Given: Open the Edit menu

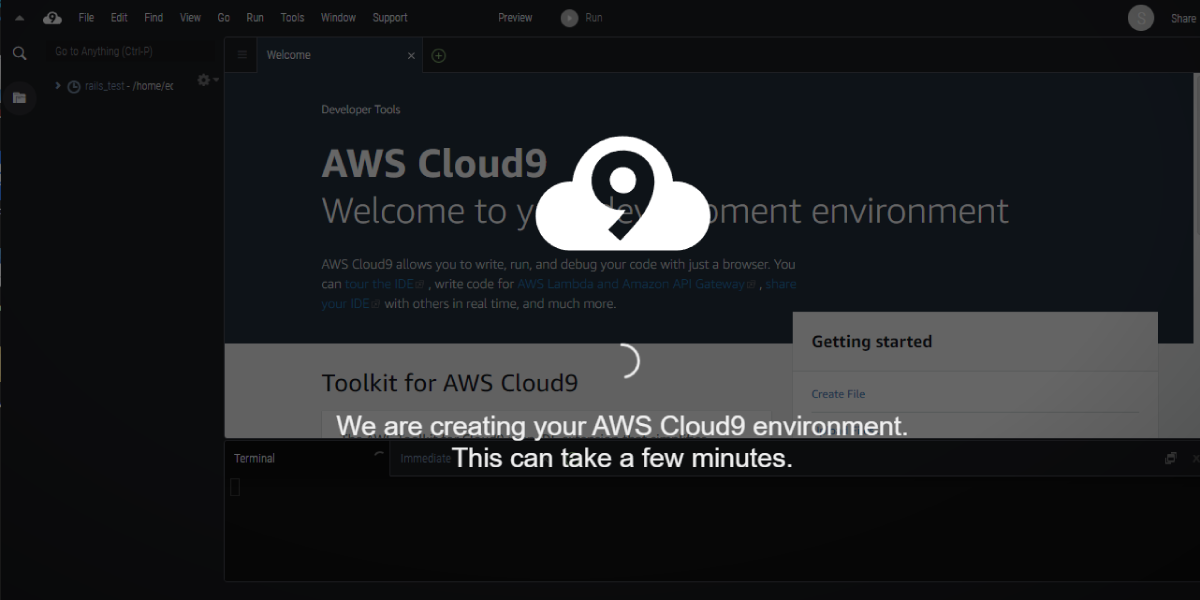Looking at the screenshot, I should (x=119, y=17).
